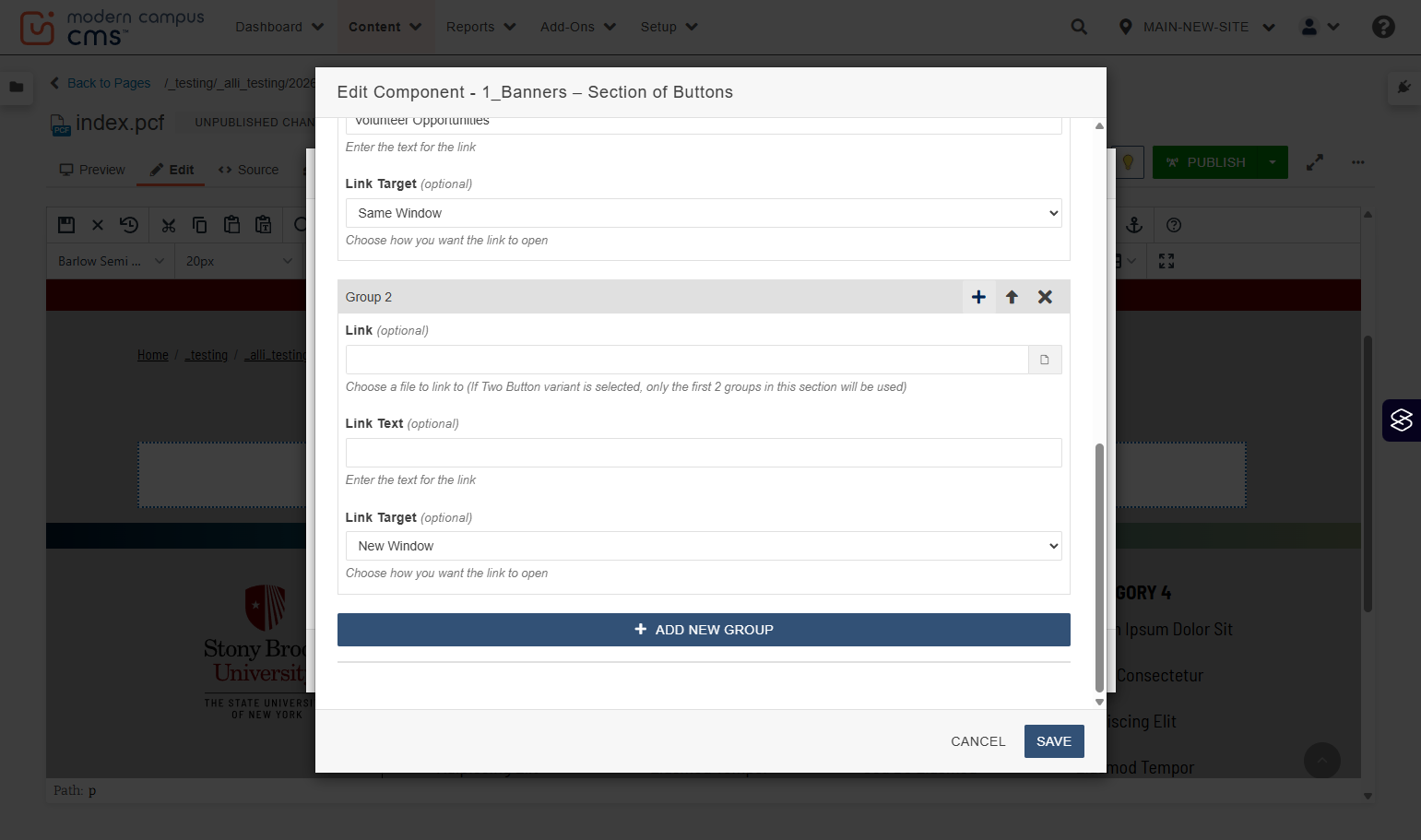
Task: Open the Reports menu
Action: (x=480, y=27)
